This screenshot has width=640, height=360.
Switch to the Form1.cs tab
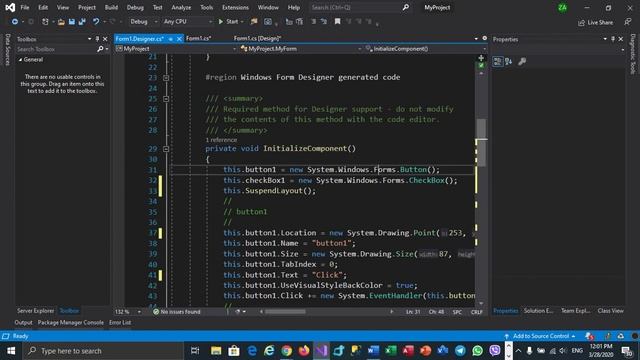(199, 38)
